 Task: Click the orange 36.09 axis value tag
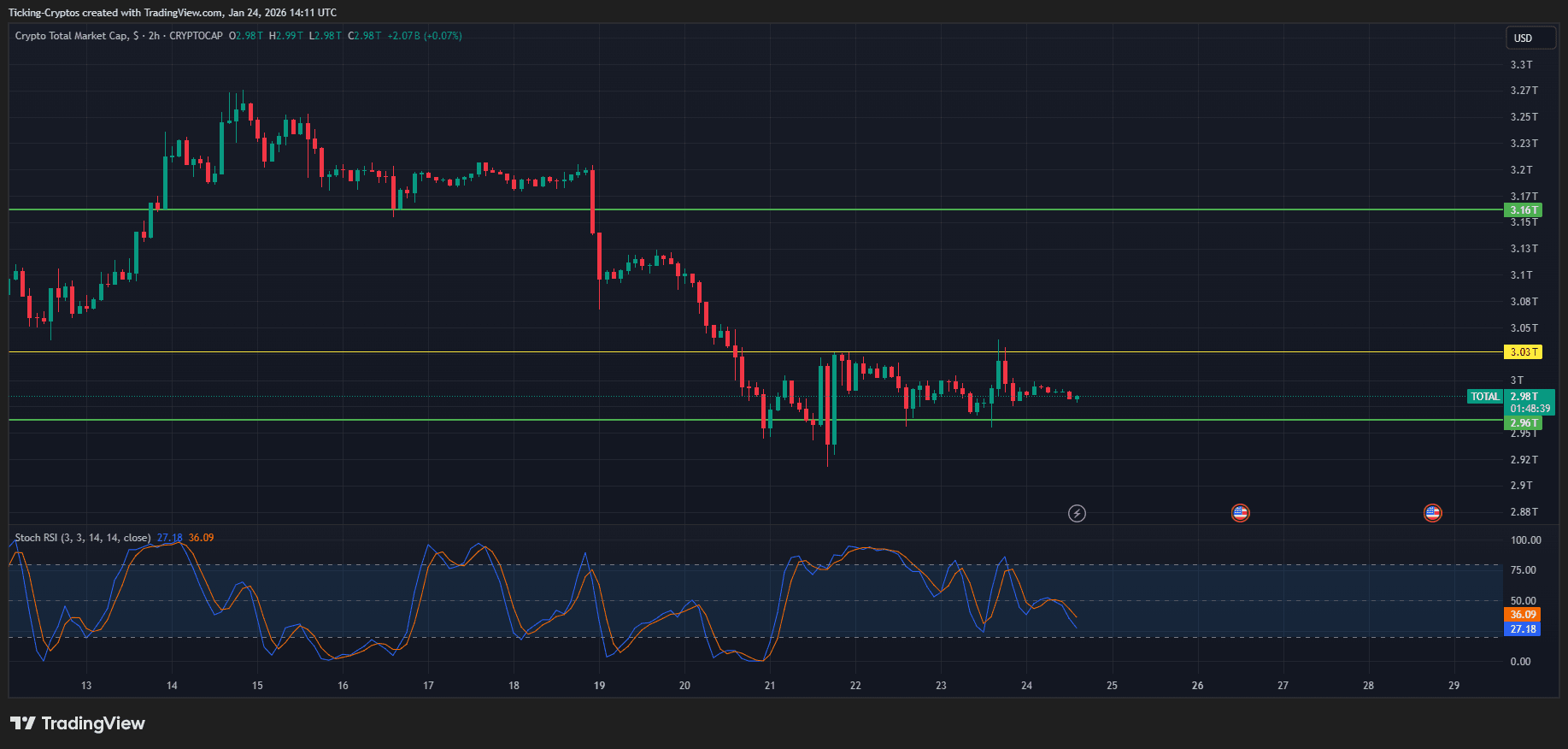[1523, 615]
